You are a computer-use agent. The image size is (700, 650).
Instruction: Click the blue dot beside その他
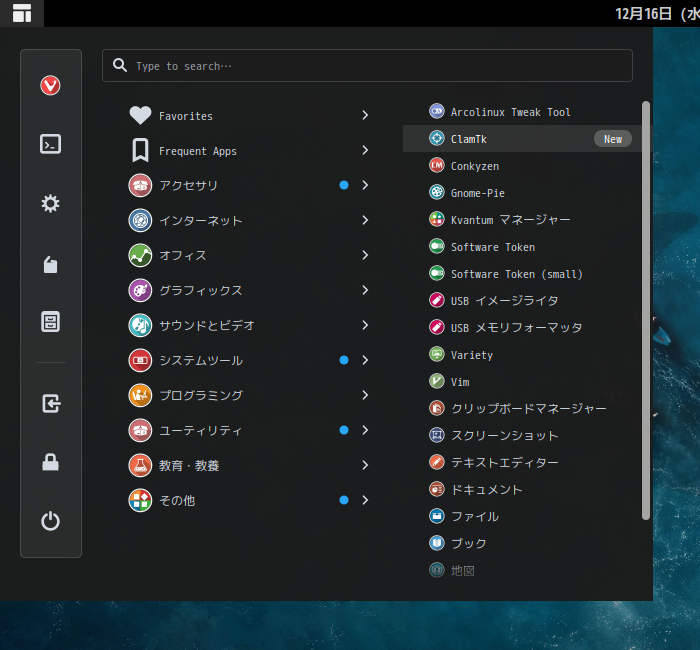344,500
